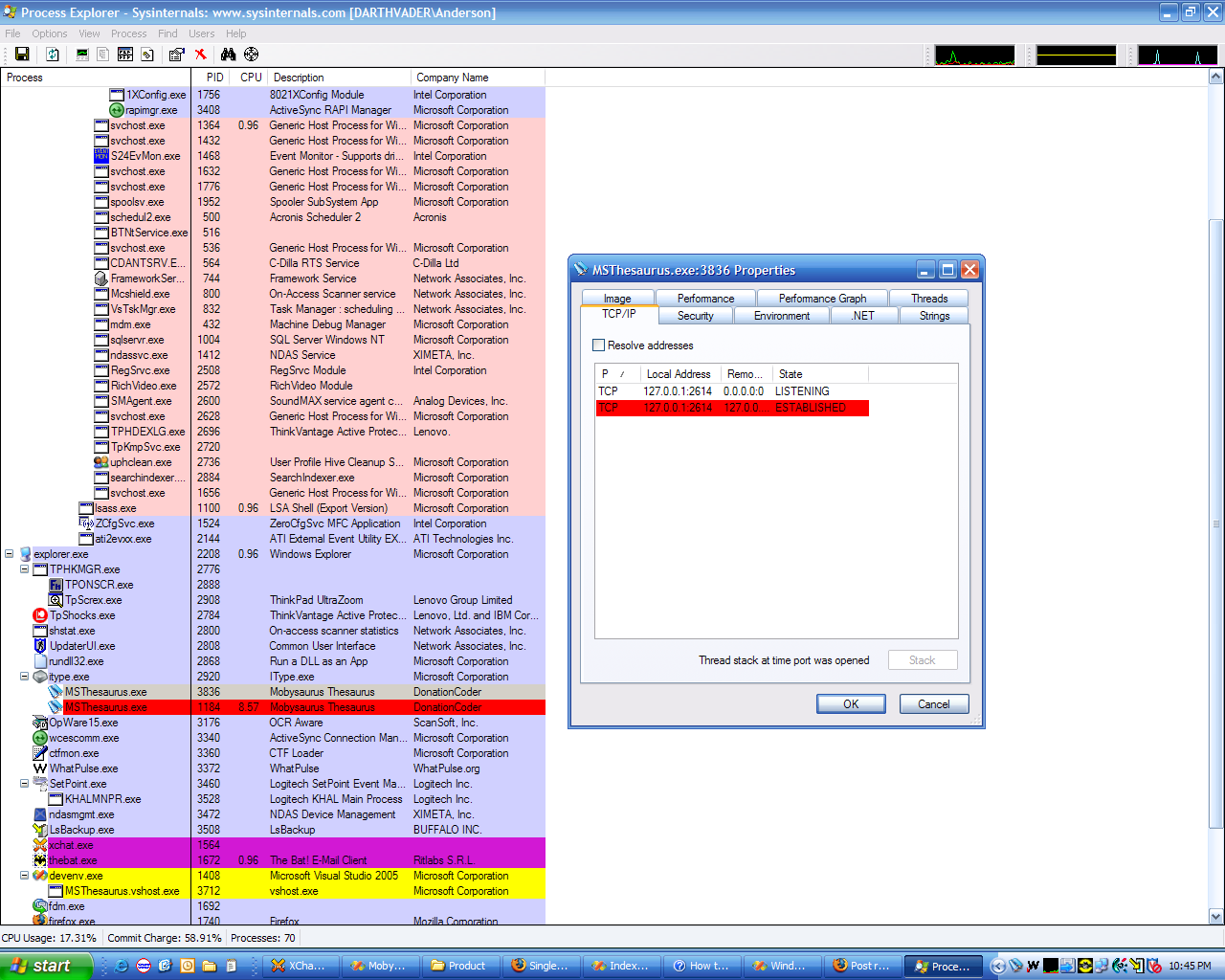This screenshot has width=1225, height=980.
Task: Click the Kill Process red X icon
Action: click(201, 55)
